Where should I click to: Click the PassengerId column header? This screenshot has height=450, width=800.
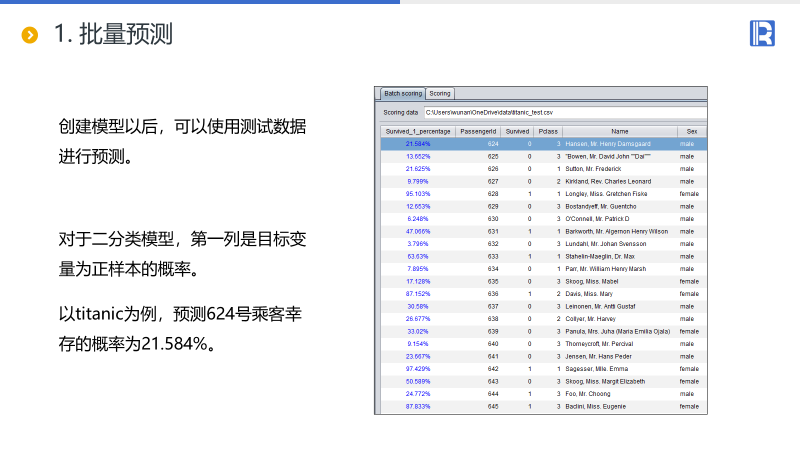click(x=478, y=131)
